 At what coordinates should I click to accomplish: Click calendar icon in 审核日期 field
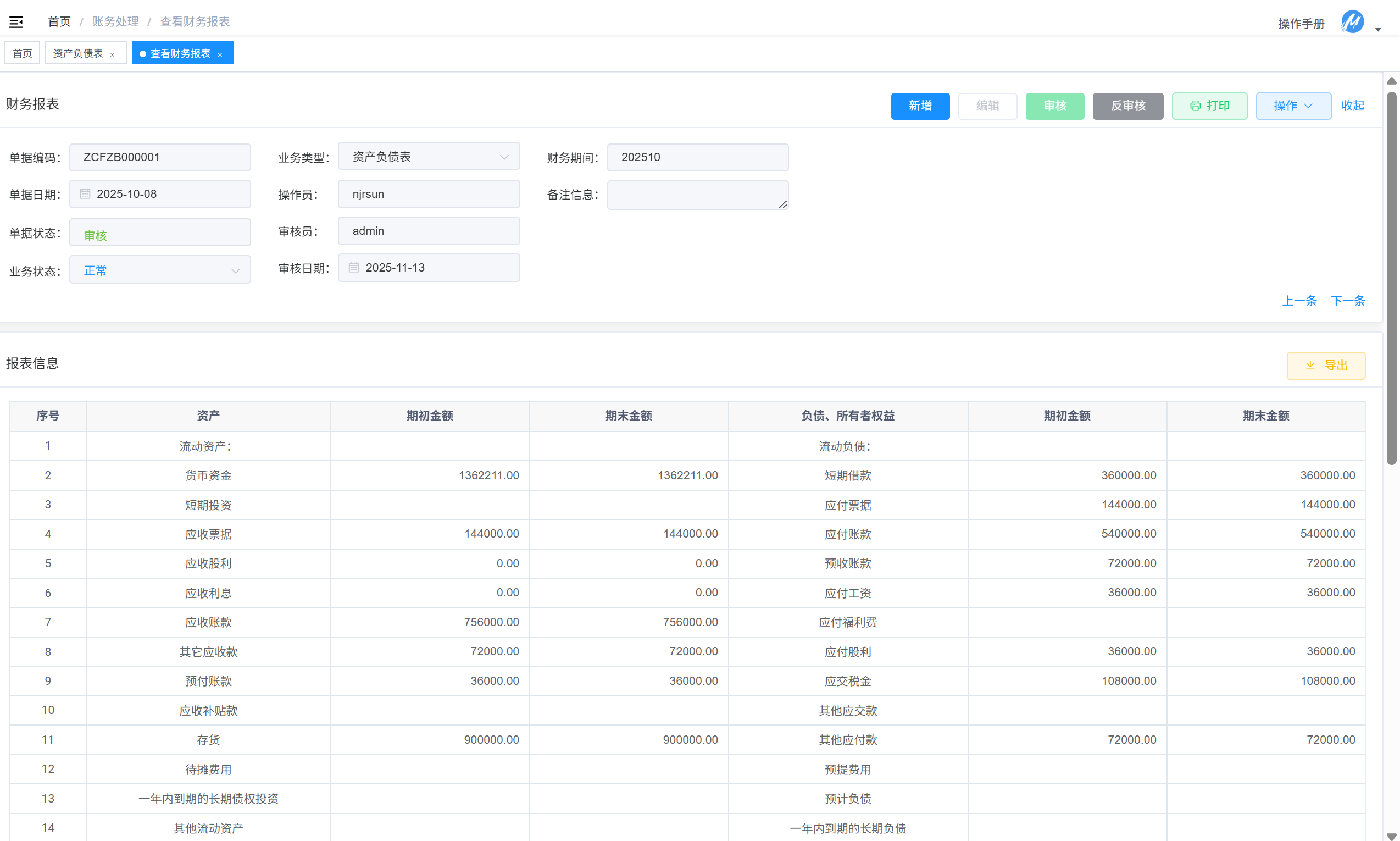click(354, 268)
